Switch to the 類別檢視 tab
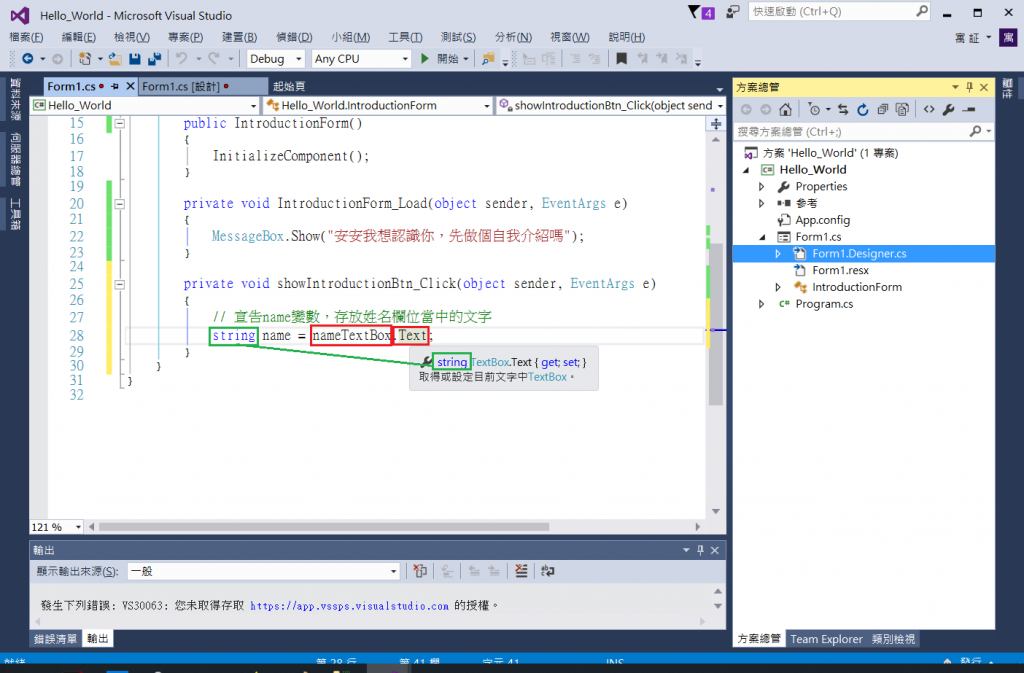Viewport: 1024px width, 673px height. [x=893, y=639]
